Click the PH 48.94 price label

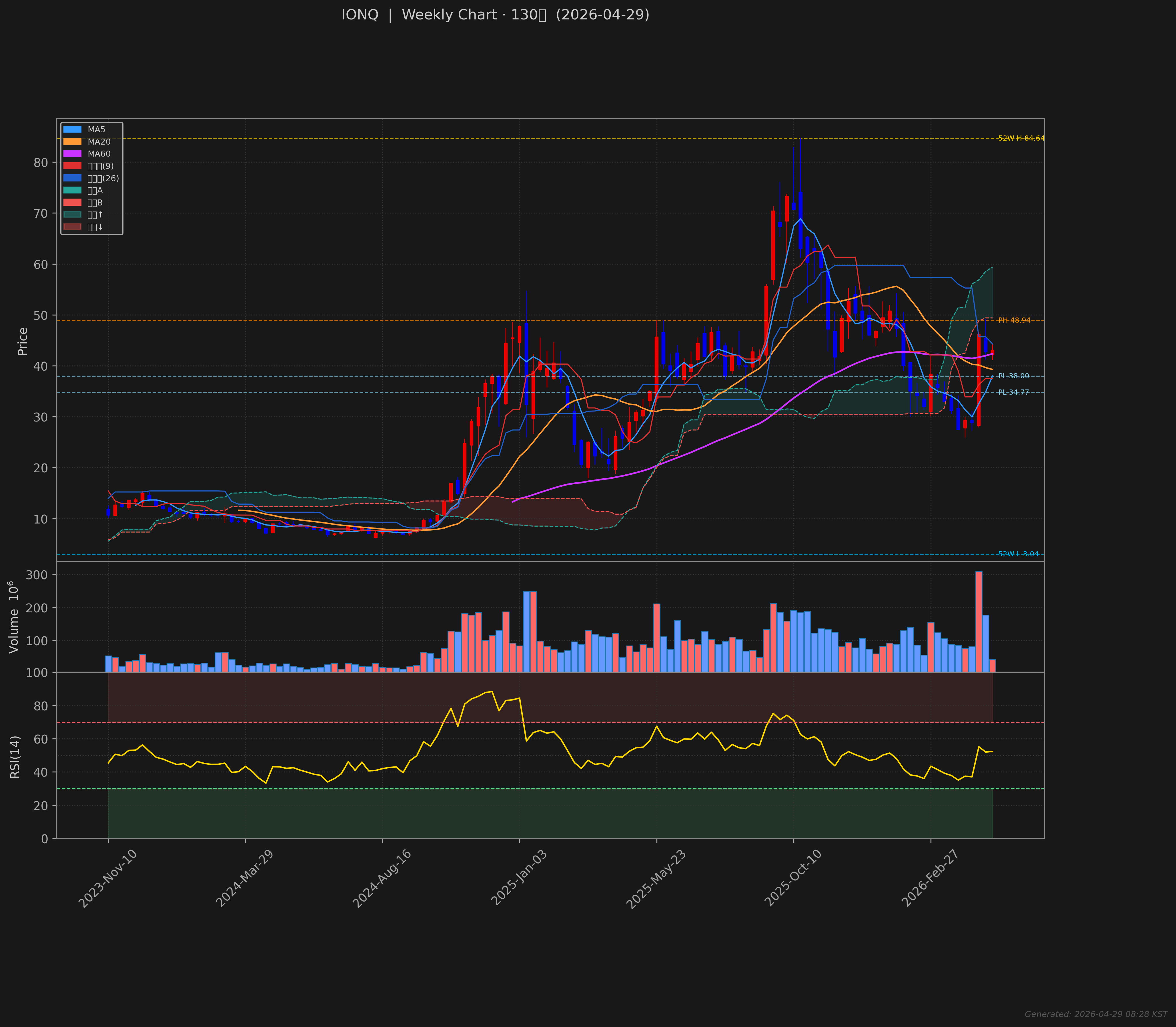coord(1014,320)
